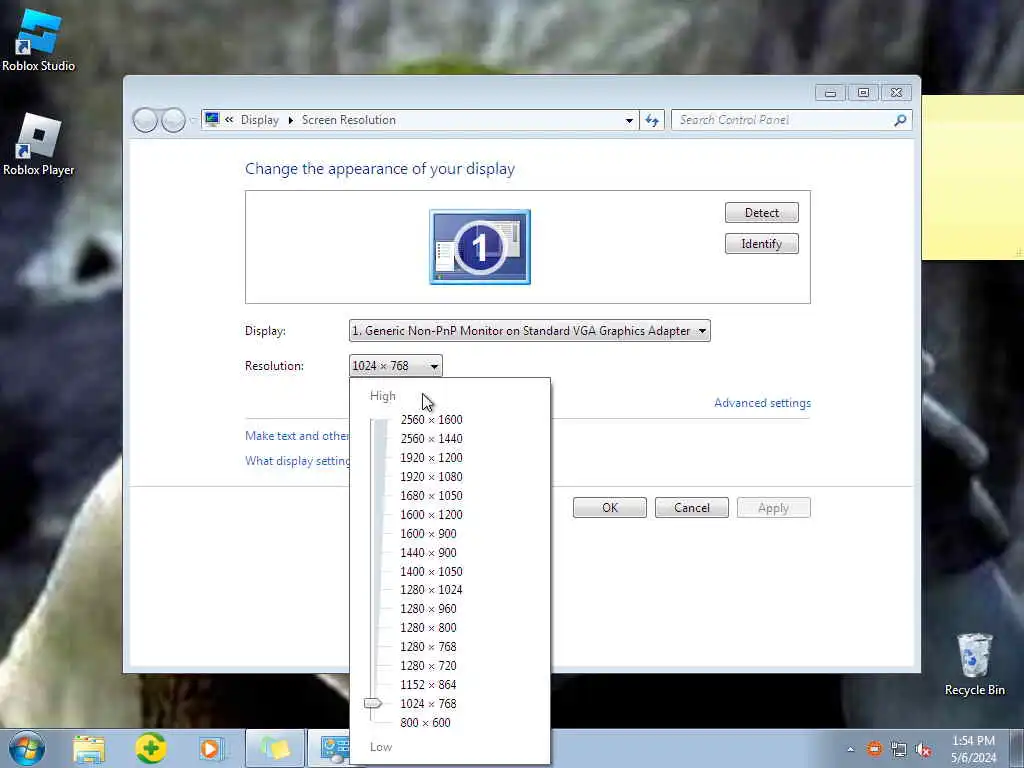Click the Detect button
The image size is (1024, 768).
(x=761, y=213)
